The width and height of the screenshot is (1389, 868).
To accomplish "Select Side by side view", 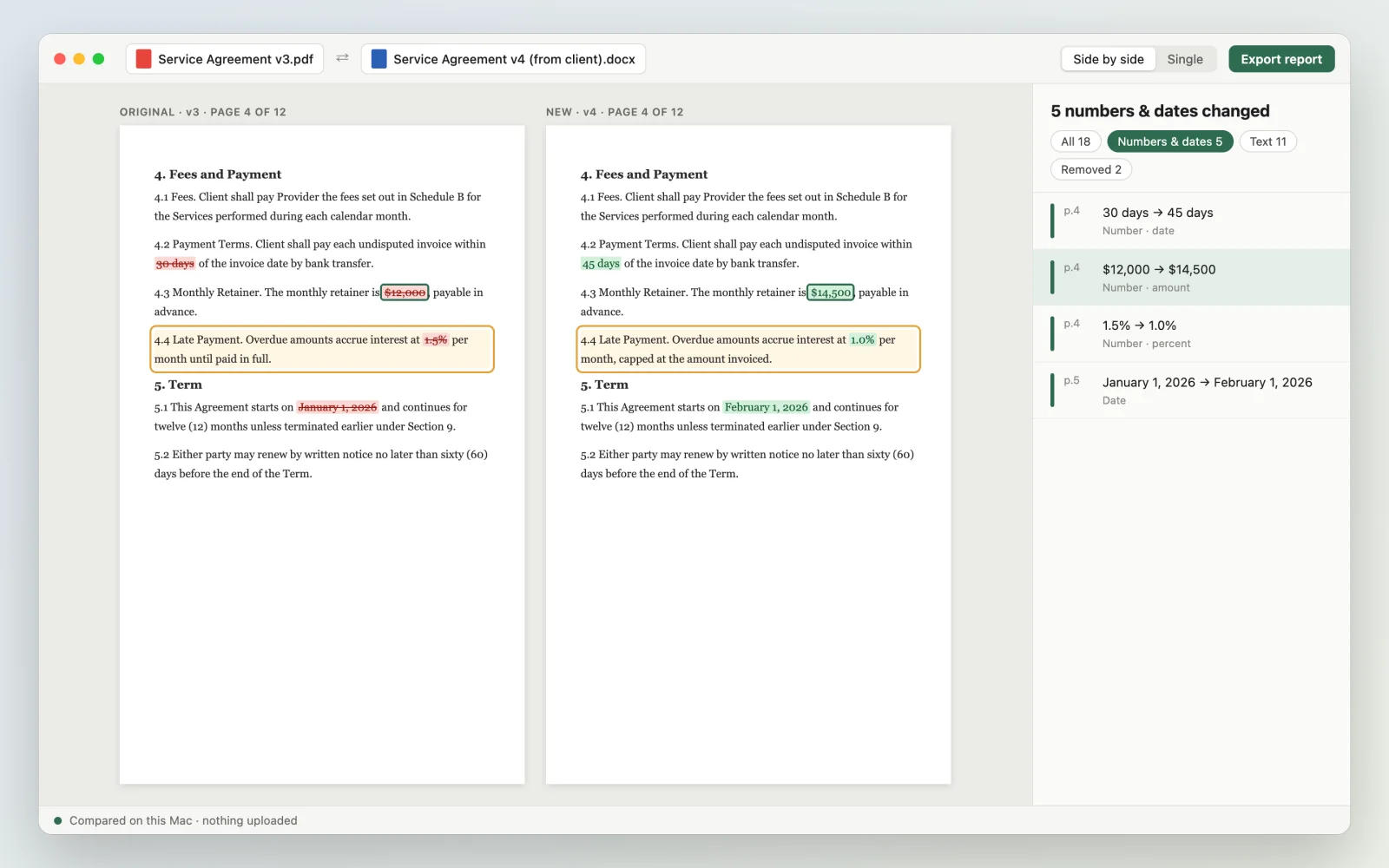I will coord(1109,59).
